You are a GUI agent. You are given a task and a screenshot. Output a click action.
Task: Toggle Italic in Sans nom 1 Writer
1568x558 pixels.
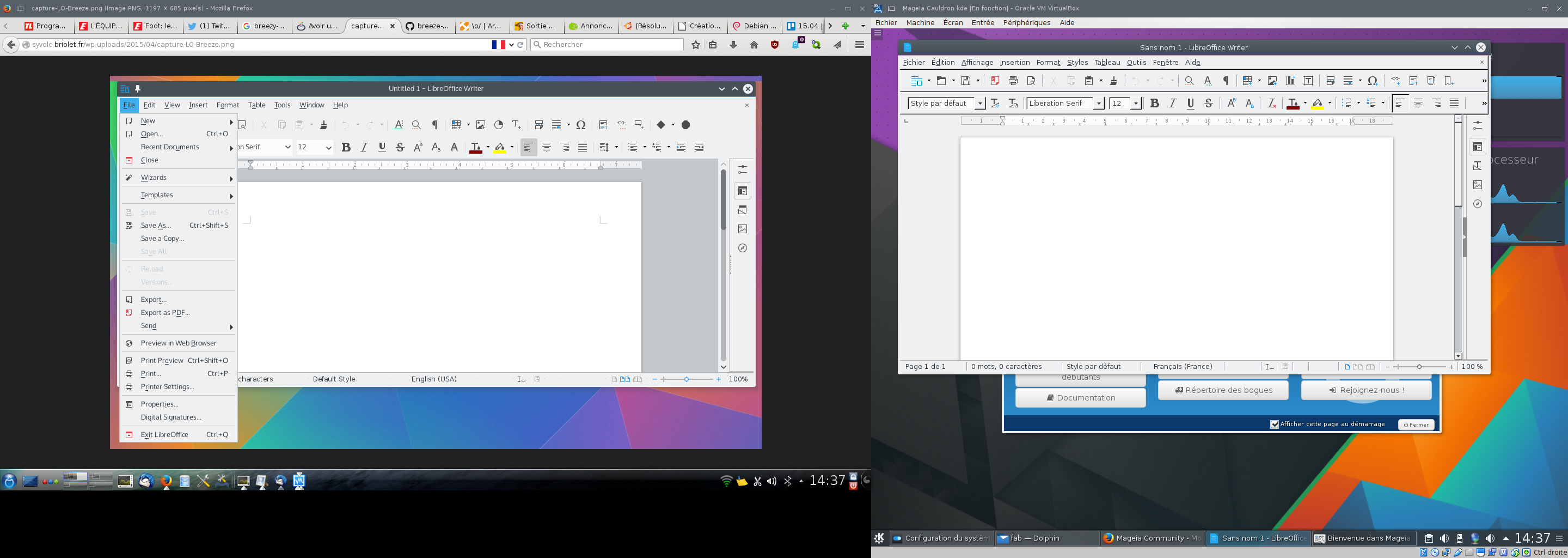pos(1172,104)
